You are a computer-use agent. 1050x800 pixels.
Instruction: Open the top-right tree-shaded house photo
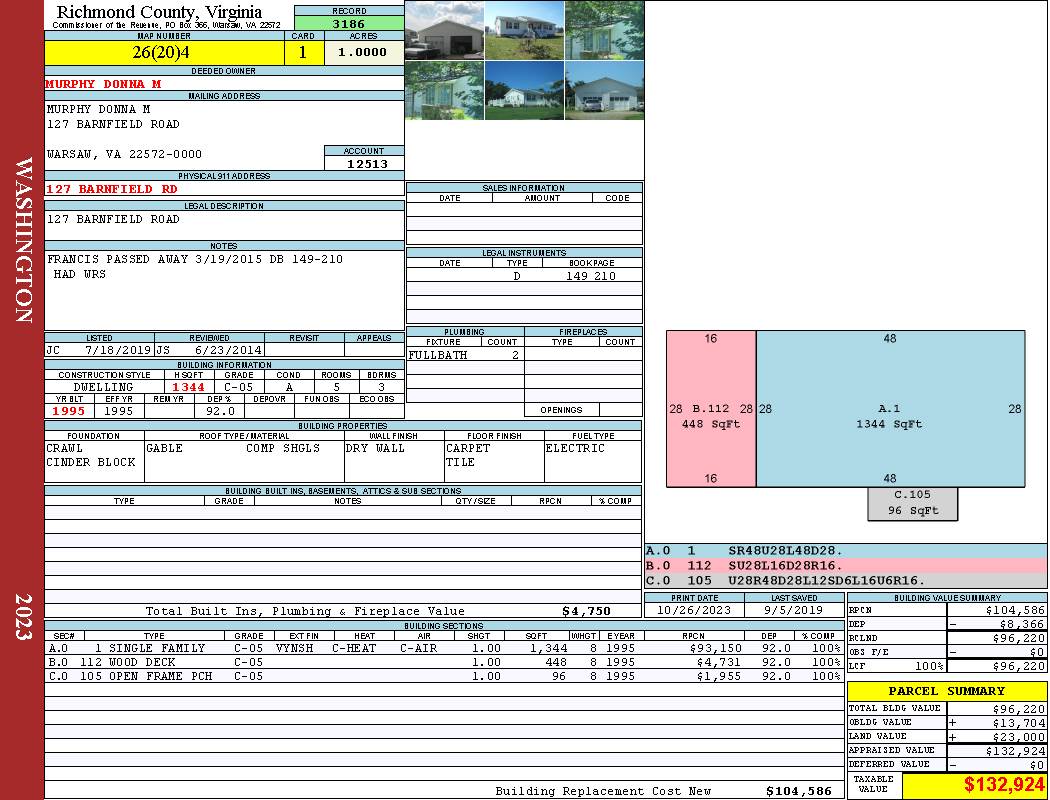tap(605, 30)
